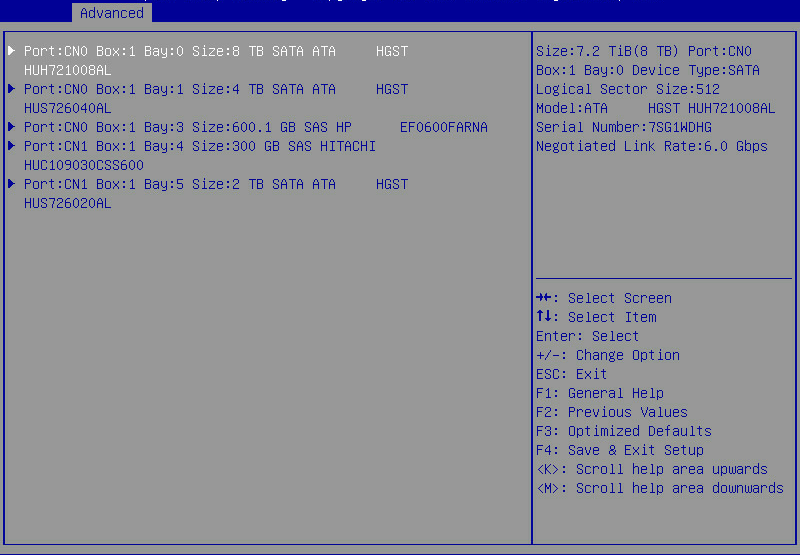The height and width of the screenshot is (555, 802).
Task: Click Negotiated Link Rate:6.0 Gbps line
Action: [652, 146]
